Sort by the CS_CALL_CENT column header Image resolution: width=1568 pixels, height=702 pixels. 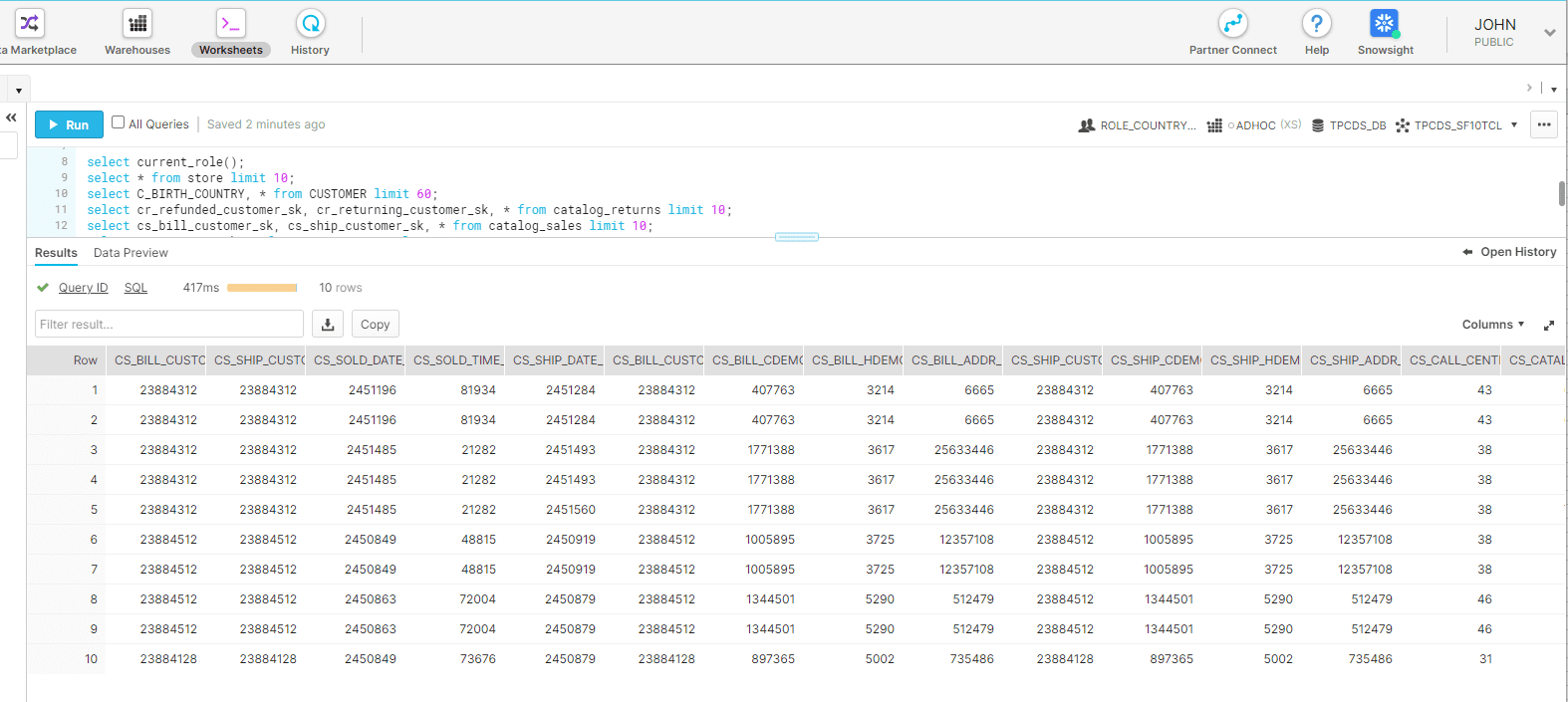pos(1451,360)
